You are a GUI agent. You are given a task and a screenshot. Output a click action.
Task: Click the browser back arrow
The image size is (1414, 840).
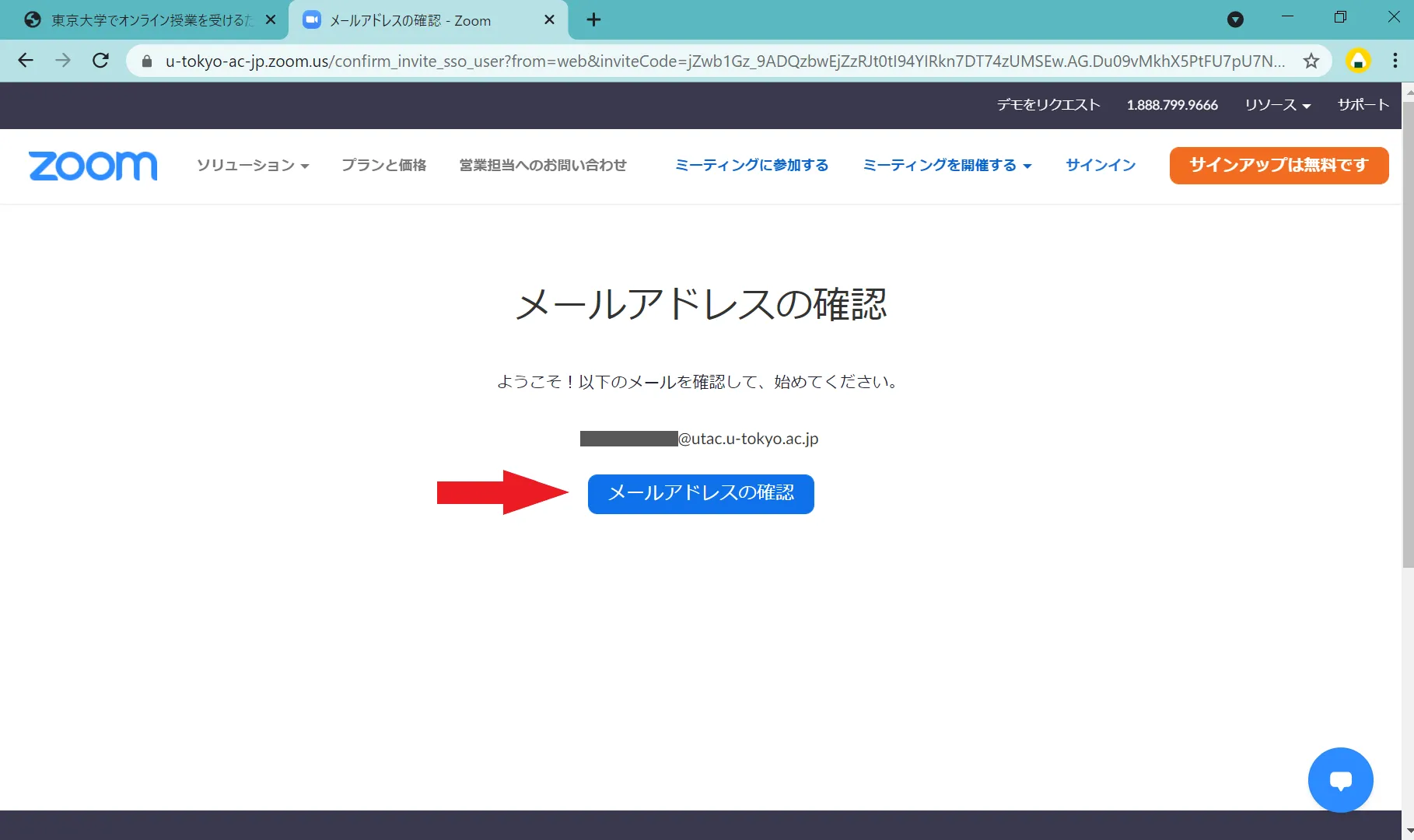[x=26, y=61]
